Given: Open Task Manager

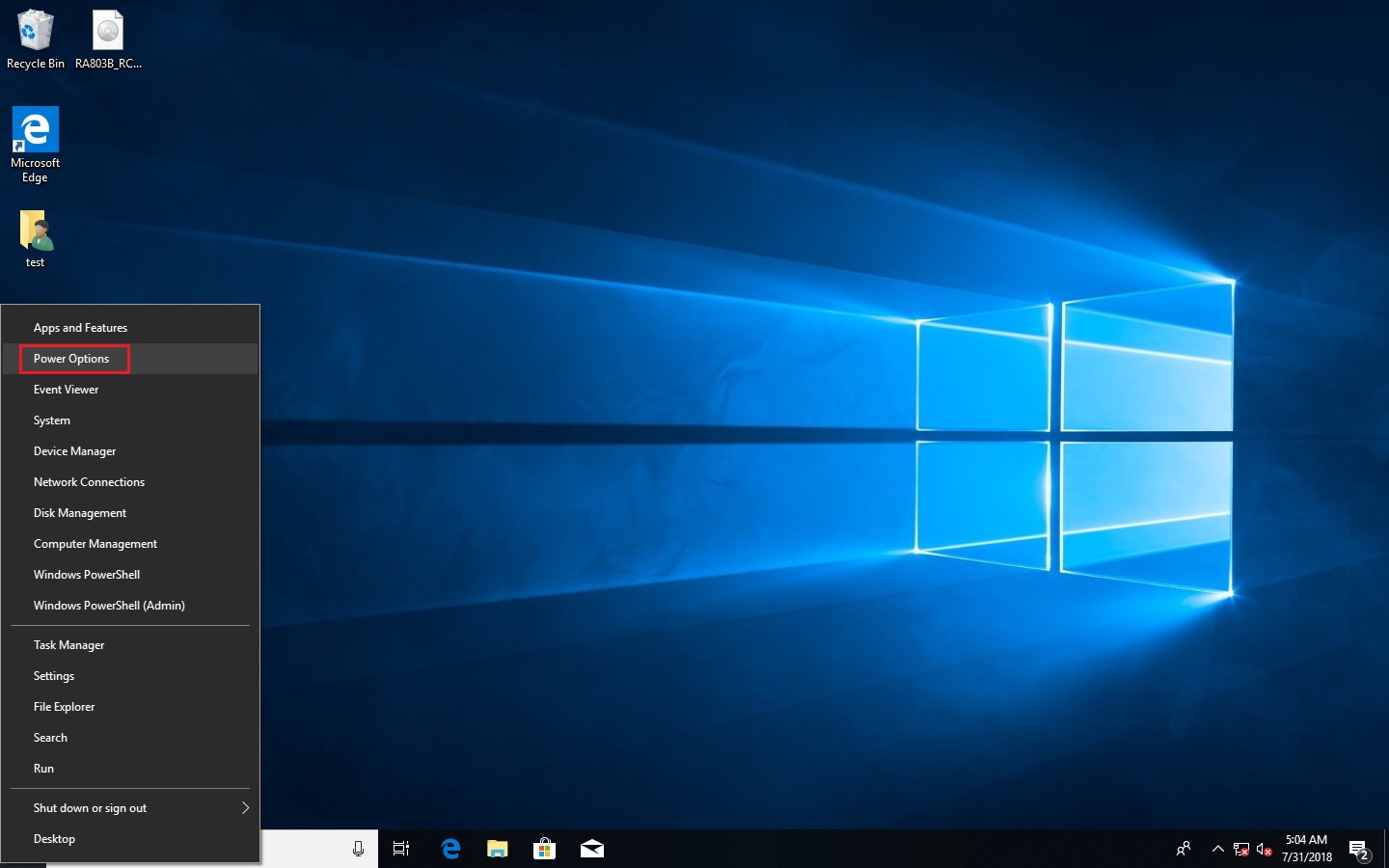Looking at the screenshot, I should [x=130, y=645].
